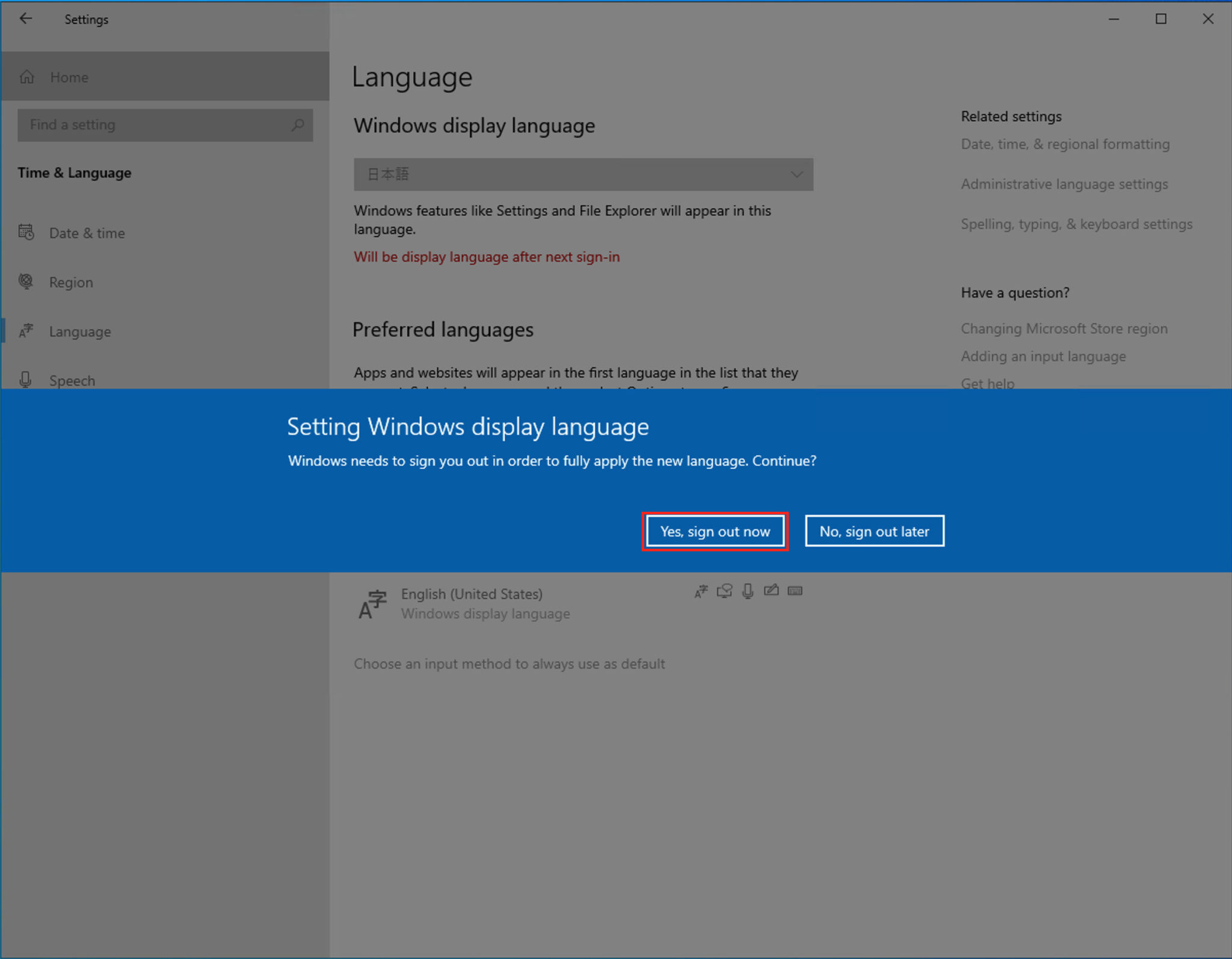
Task: Expand the Japanese language selector
Action: click(795, 174)
